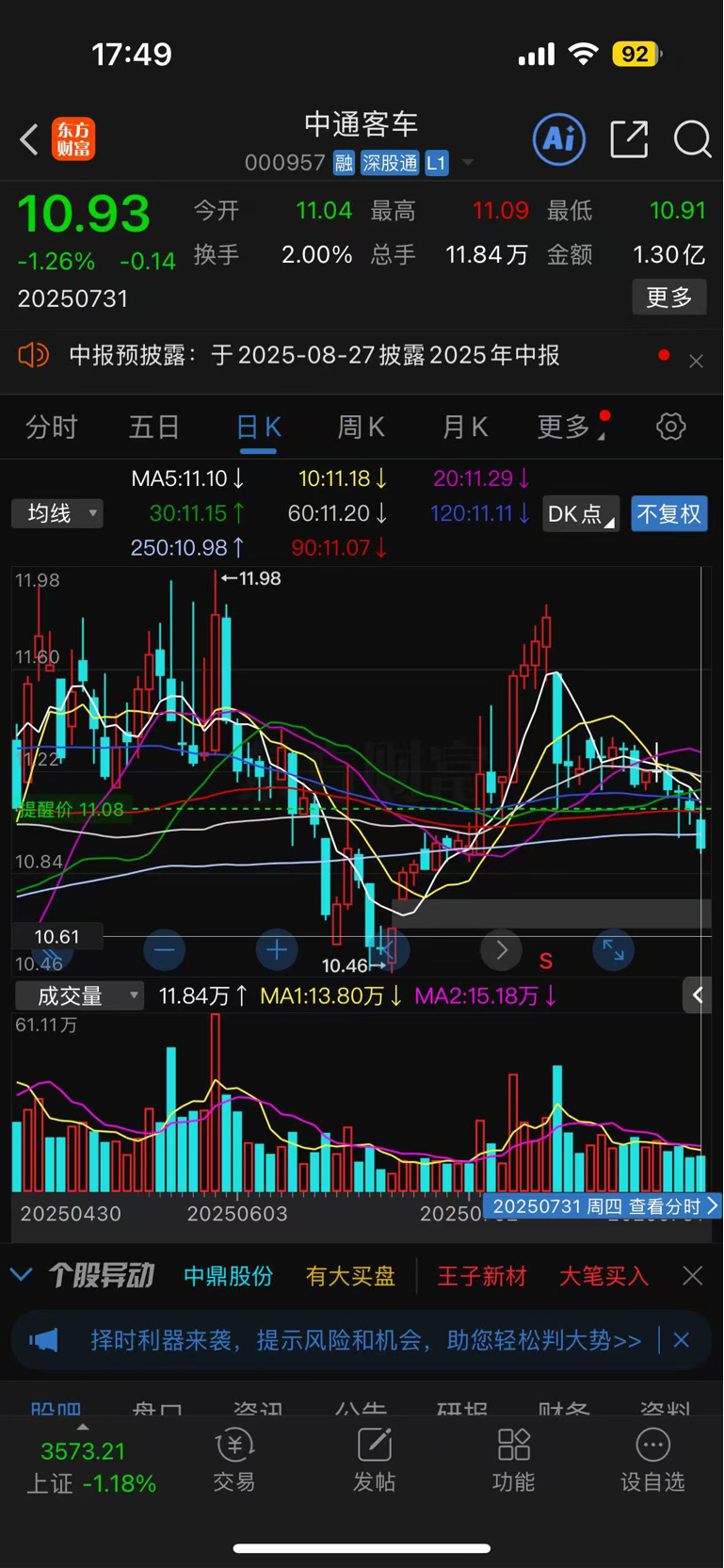Tap the MA5:11.10 value
The width and height of the screenshot is (724, 1568).
[188, 478]
